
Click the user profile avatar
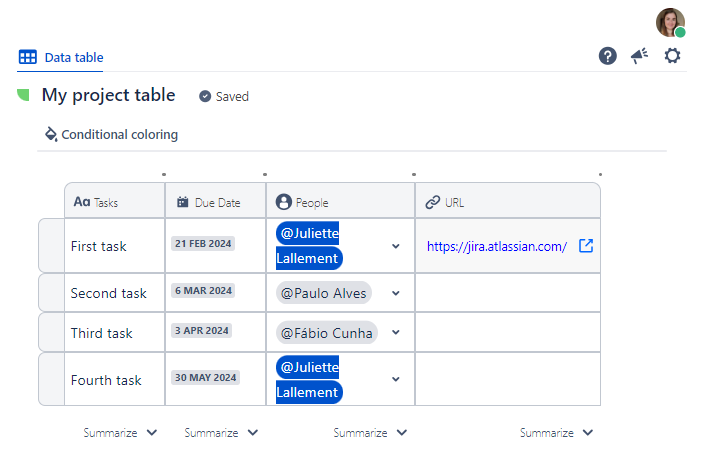(x=670, y=22)
